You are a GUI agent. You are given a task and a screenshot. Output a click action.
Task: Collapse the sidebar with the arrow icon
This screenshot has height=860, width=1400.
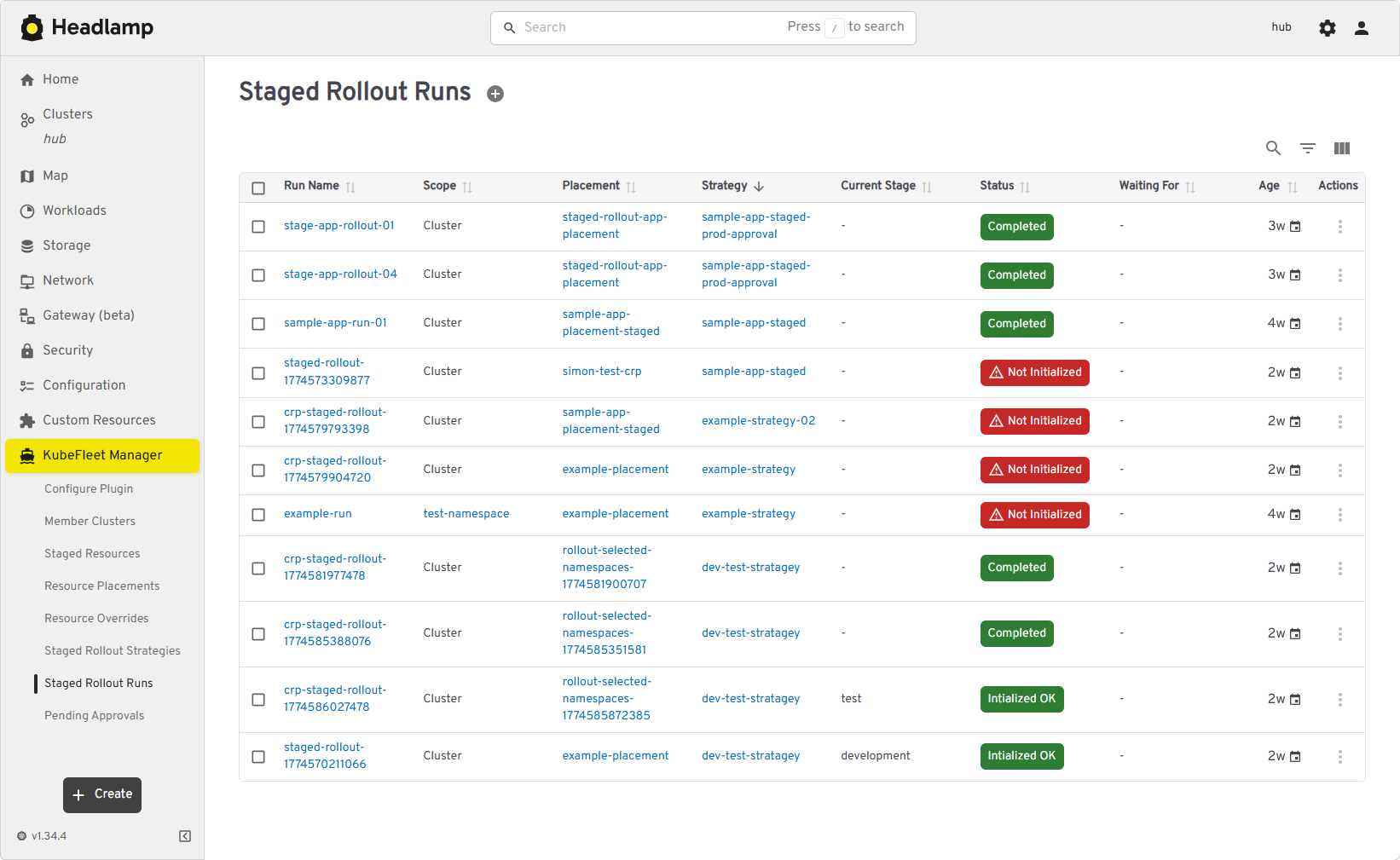(x=185, y=836)
